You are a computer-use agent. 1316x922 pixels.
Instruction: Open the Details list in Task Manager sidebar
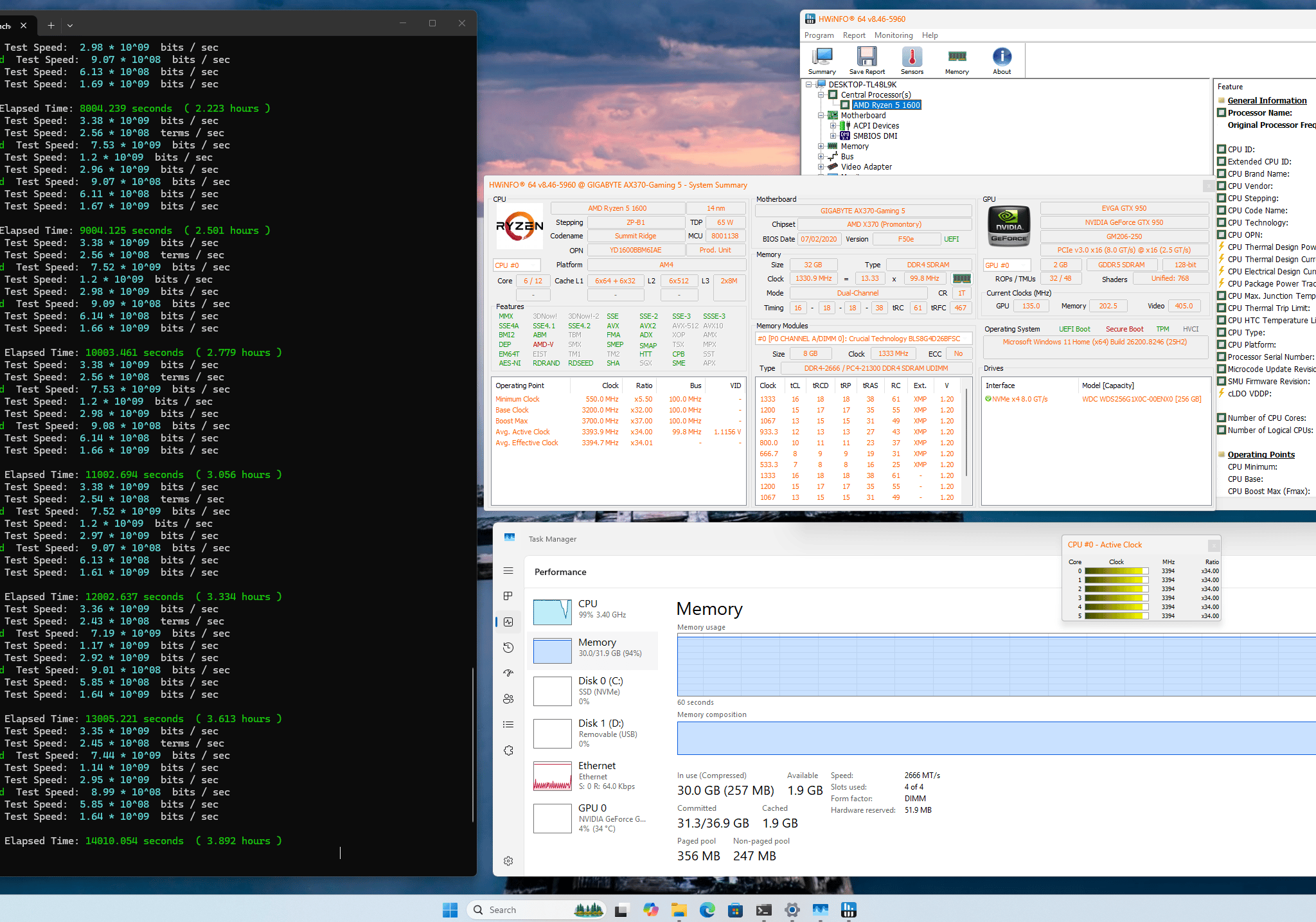[x=508, y=725]
